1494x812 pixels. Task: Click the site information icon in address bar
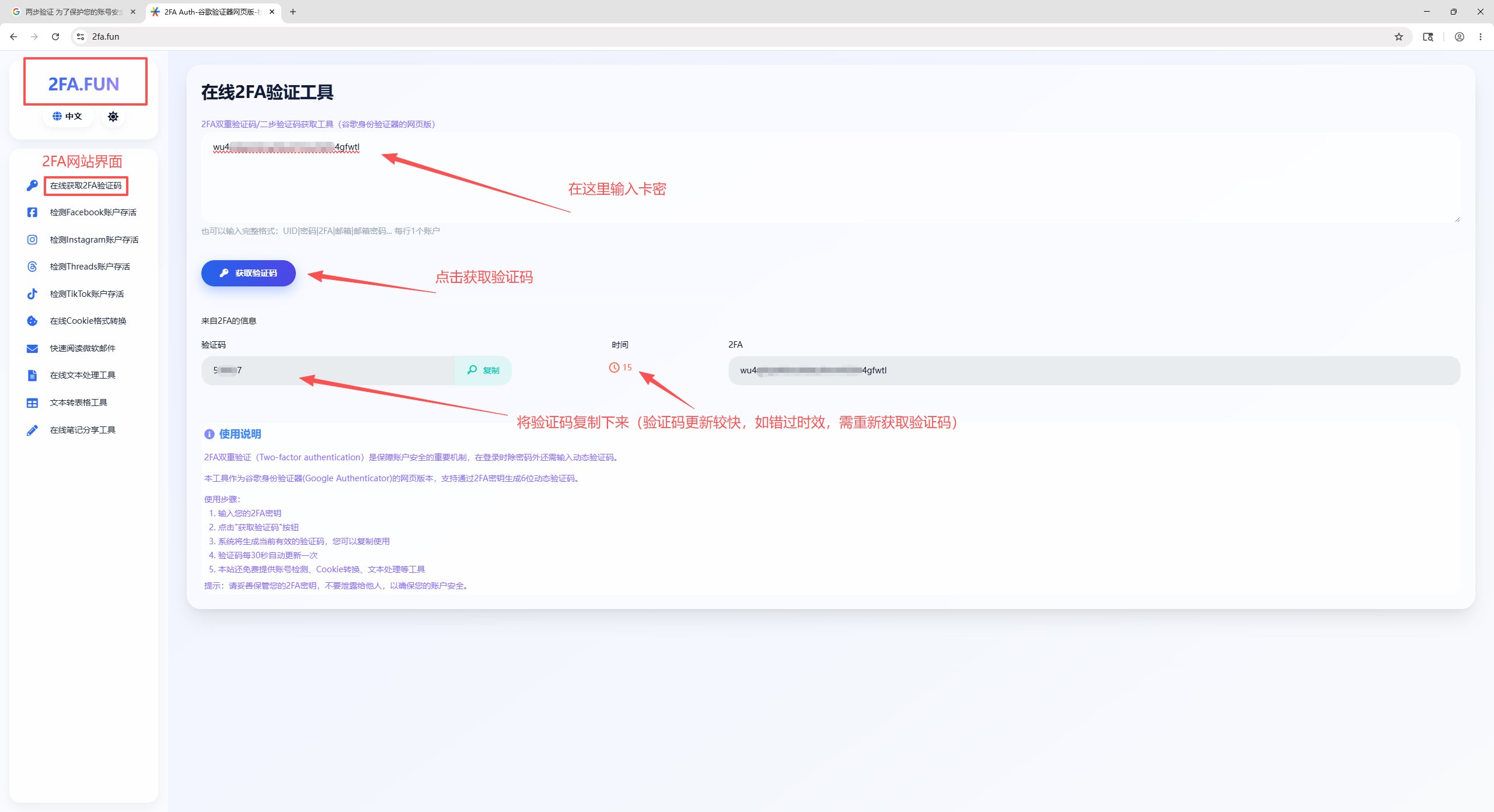click(x=81, y=37)
